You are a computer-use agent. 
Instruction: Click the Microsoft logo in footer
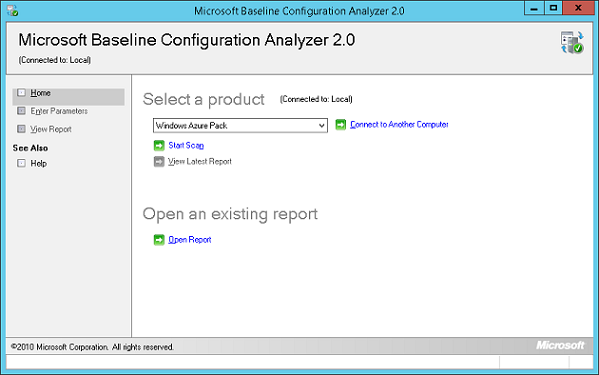pyautogui.click(x=560, y=345)
